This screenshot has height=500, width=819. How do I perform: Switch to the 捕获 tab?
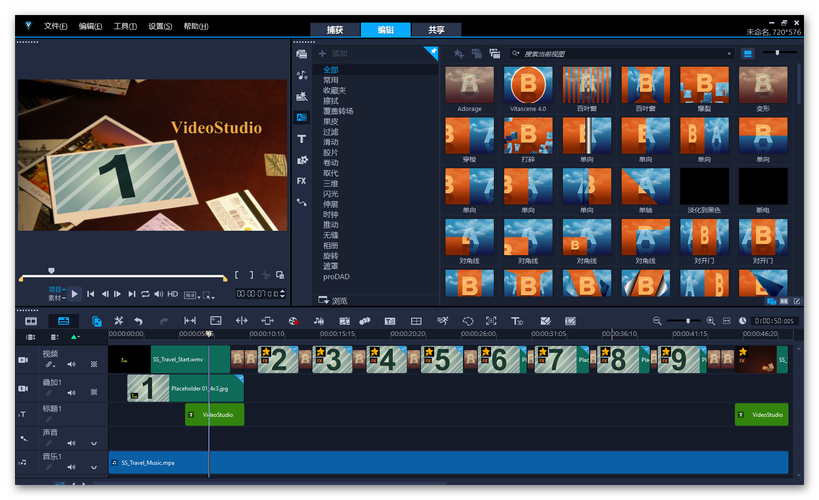point(335,30)
